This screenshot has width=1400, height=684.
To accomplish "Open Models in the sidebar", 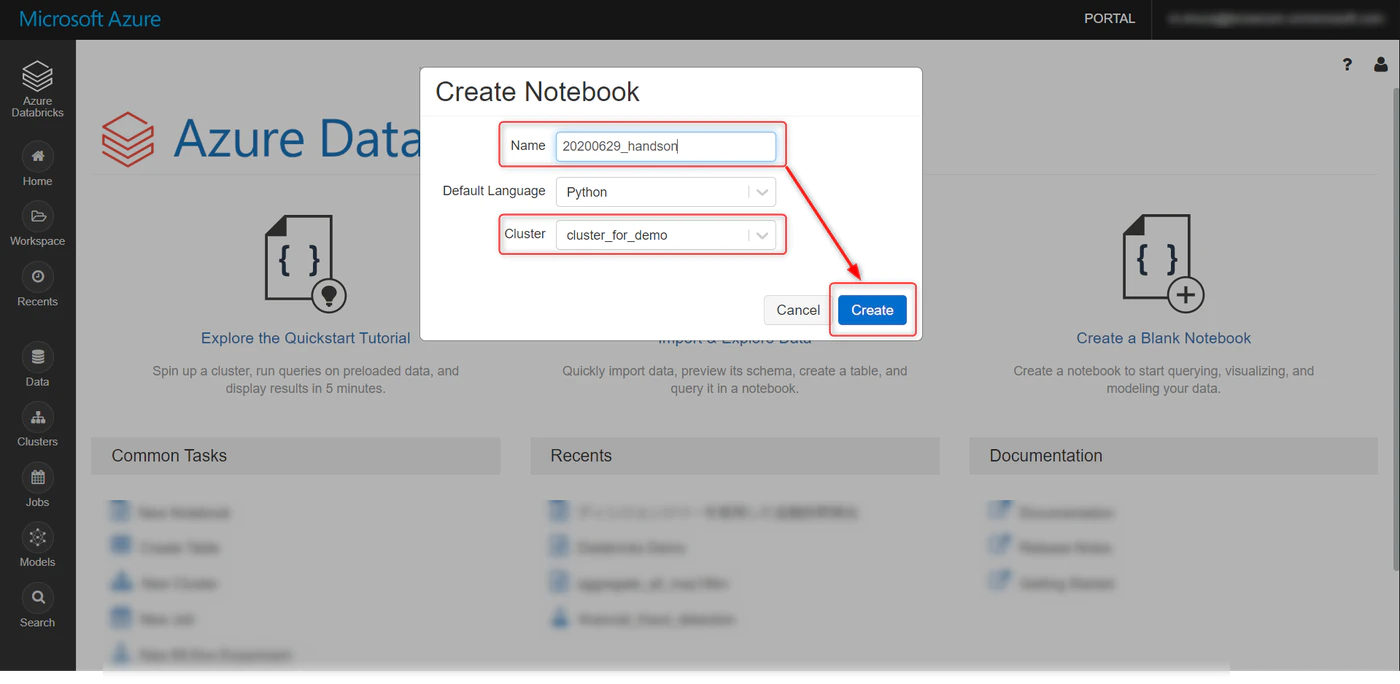I will tap(37, 537).
